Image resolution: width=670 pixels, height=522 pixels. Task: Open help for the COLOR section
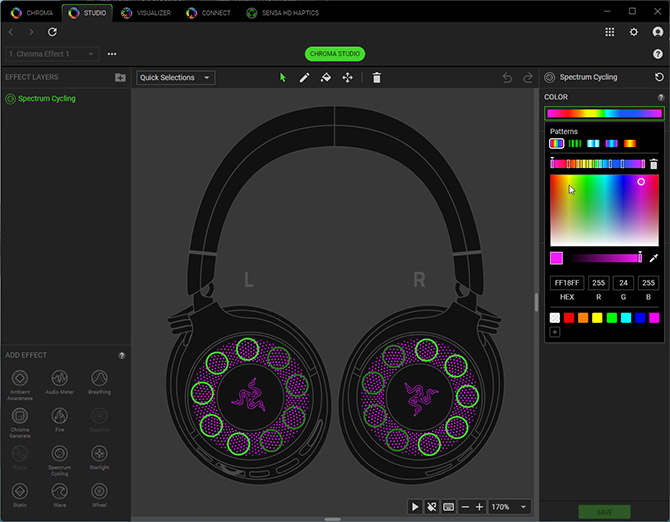[661, 97]
